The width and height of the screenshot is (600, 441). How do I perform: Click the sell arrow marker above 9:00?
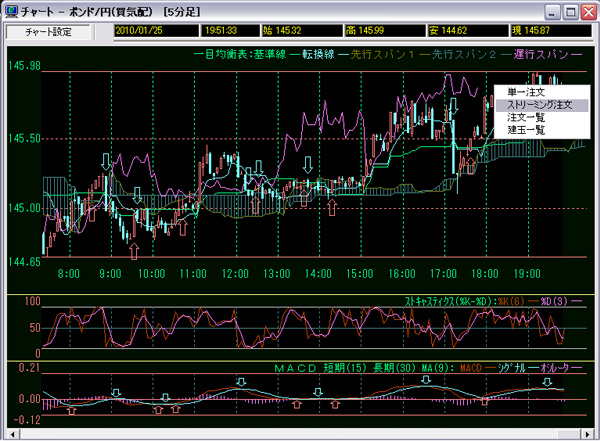tap(106, 162)
